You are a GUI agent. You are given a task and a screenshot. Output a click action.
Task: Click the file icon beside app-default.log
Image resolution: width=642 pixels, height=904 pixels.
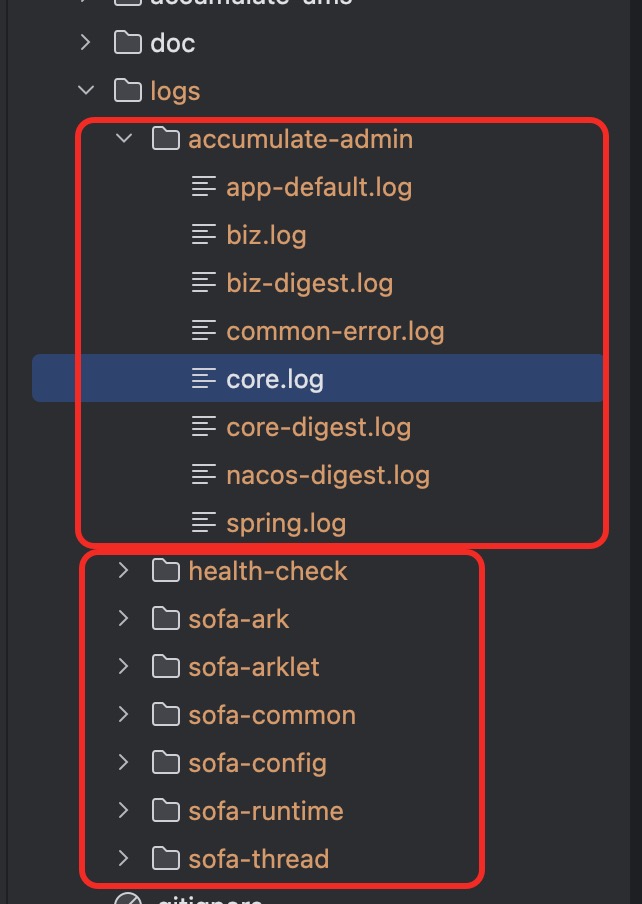(x=204, y=187)
